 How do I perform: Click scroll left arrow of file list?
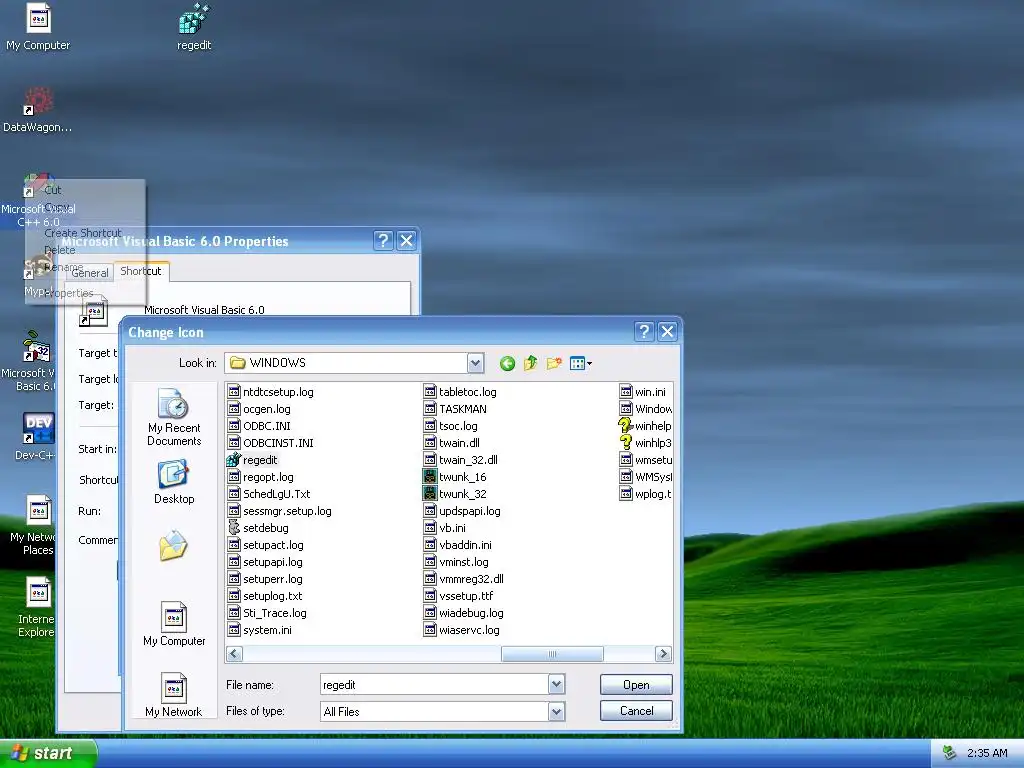coord(234,654)
